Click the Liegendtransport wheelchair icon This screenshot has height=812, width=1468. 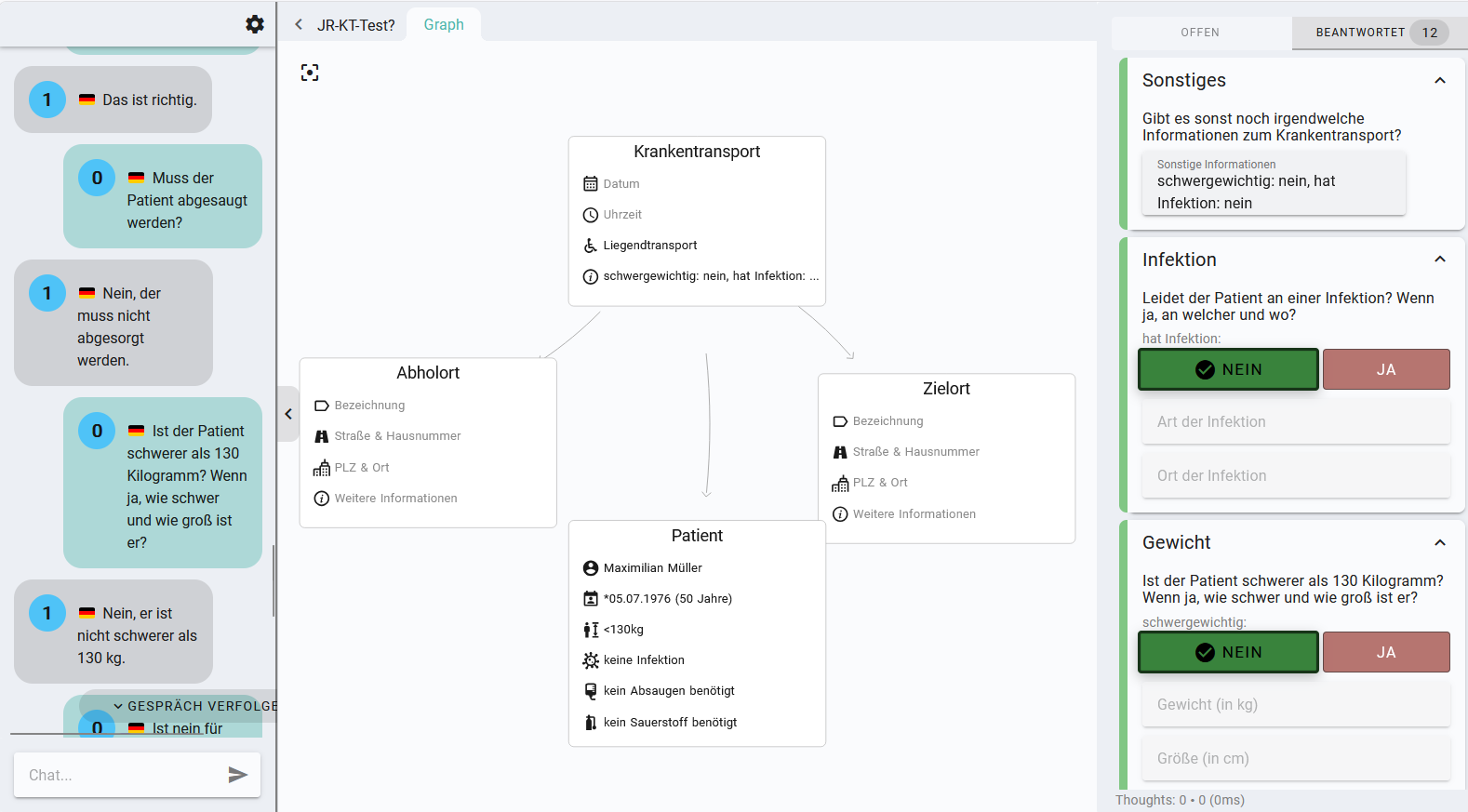pyautogui.click(x=591, y=246)
